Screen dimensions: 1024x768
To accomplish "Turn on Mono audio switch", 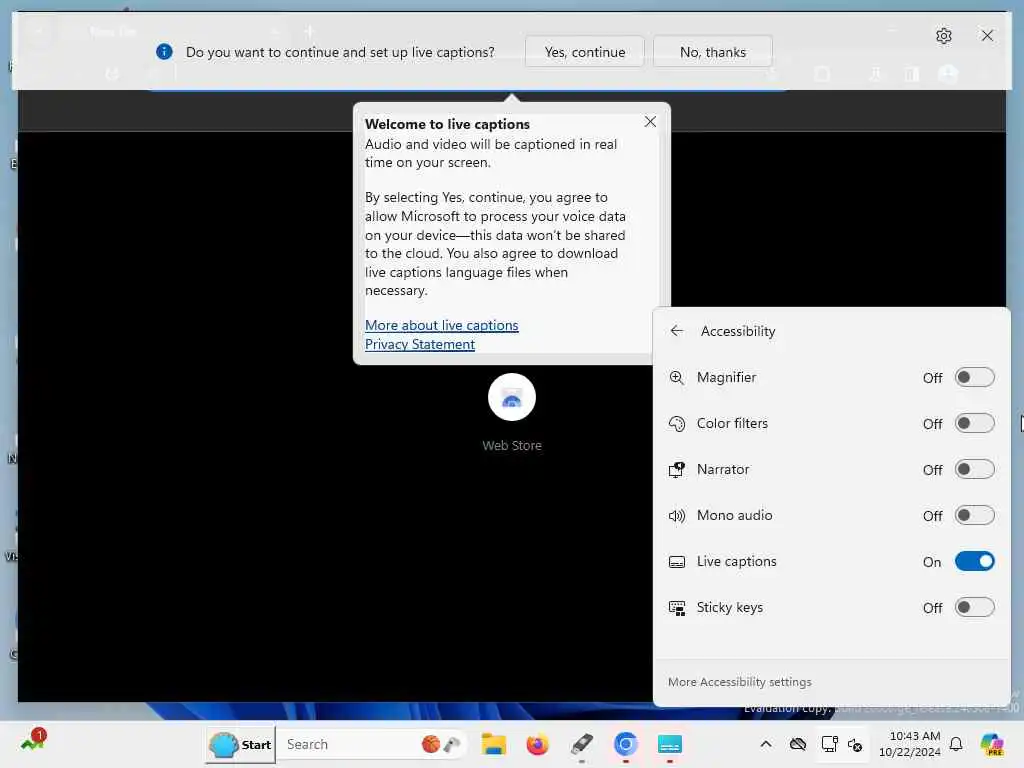I will click(x=974, y=515).
